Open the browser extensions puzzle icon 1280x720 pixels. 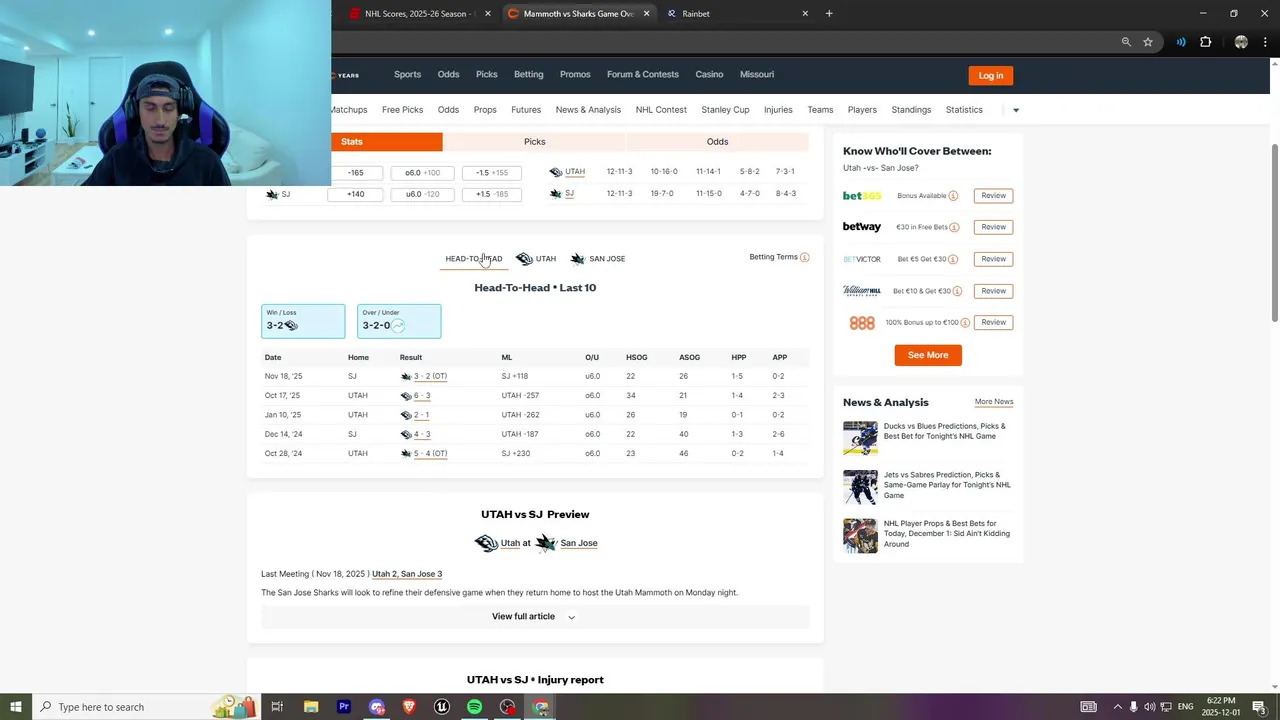click(1205, 42)
